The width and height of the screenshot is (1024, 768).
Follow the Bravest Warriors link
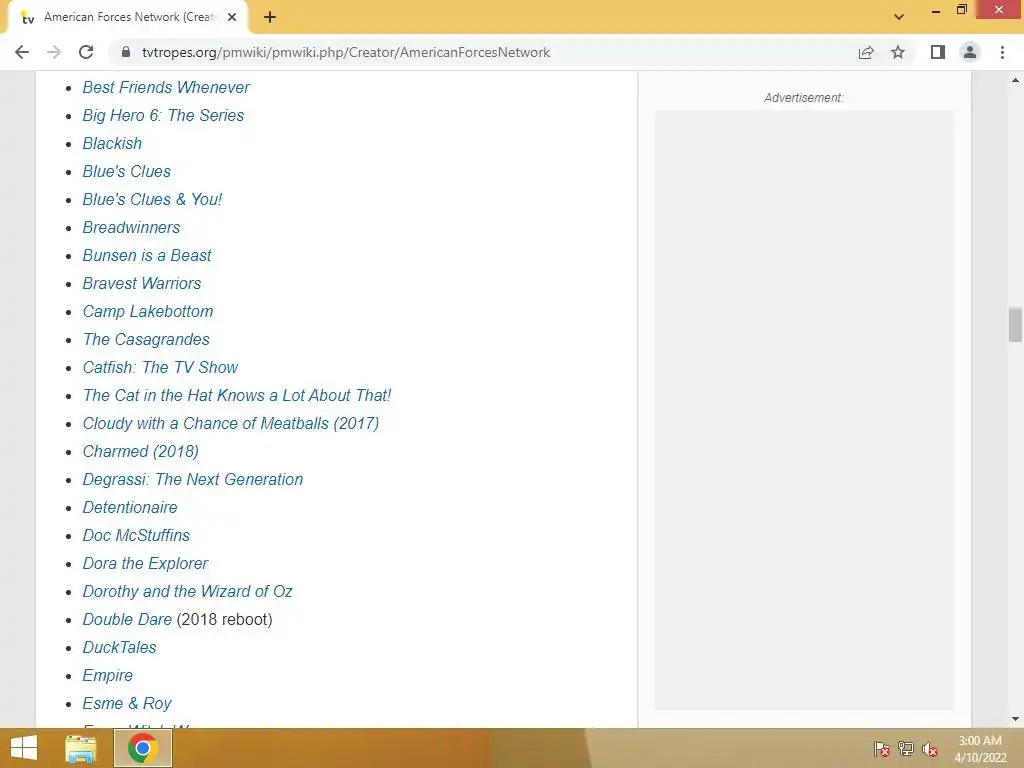pos(142,284)
